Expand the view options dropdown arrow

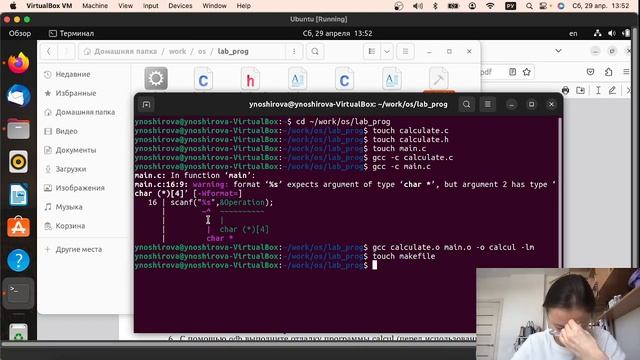(x=387, y=51)
